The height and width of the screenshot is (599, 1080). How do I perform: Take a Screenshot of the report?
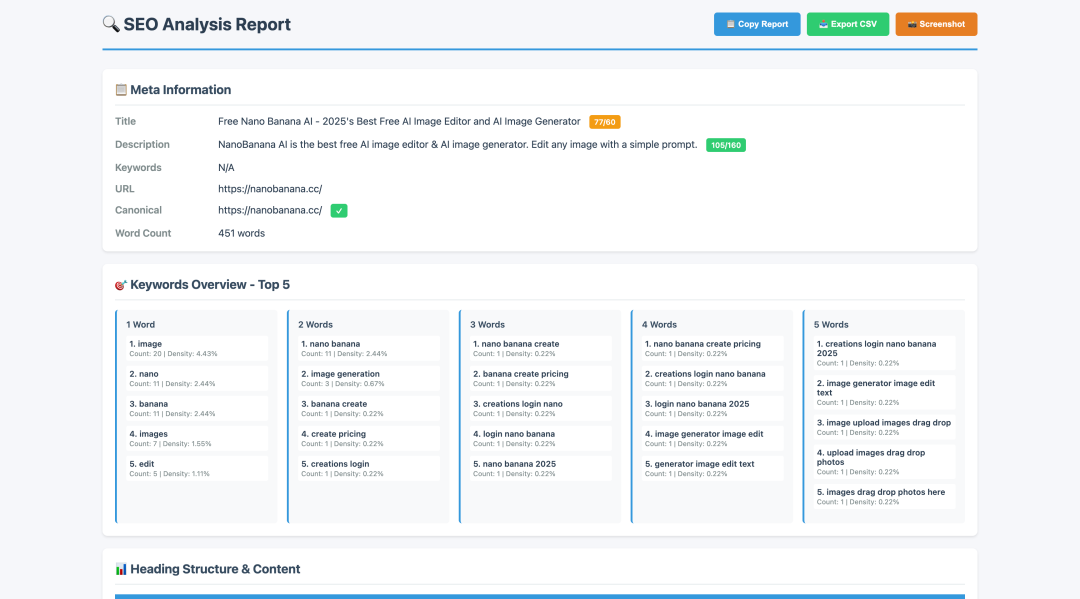[x=936, y=24]
